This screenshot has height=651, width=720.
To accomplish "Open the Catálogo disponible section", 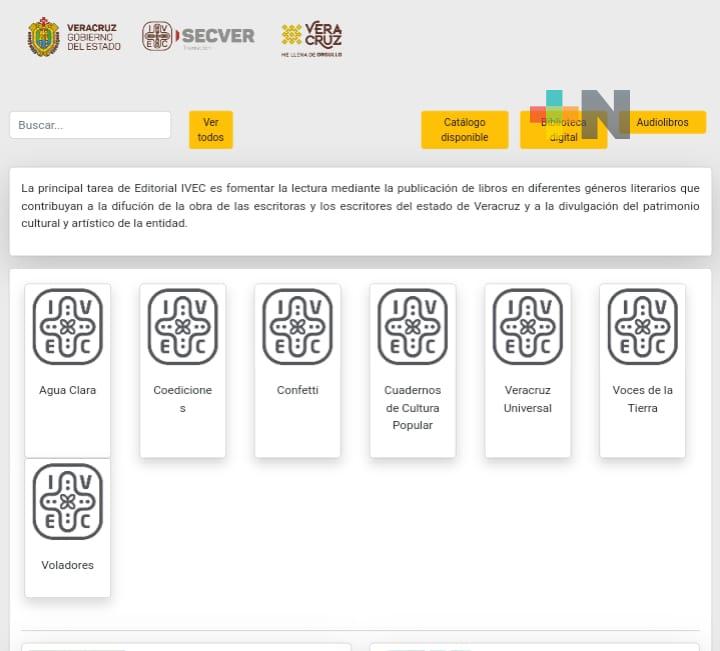I will click(x=464, y=130).
